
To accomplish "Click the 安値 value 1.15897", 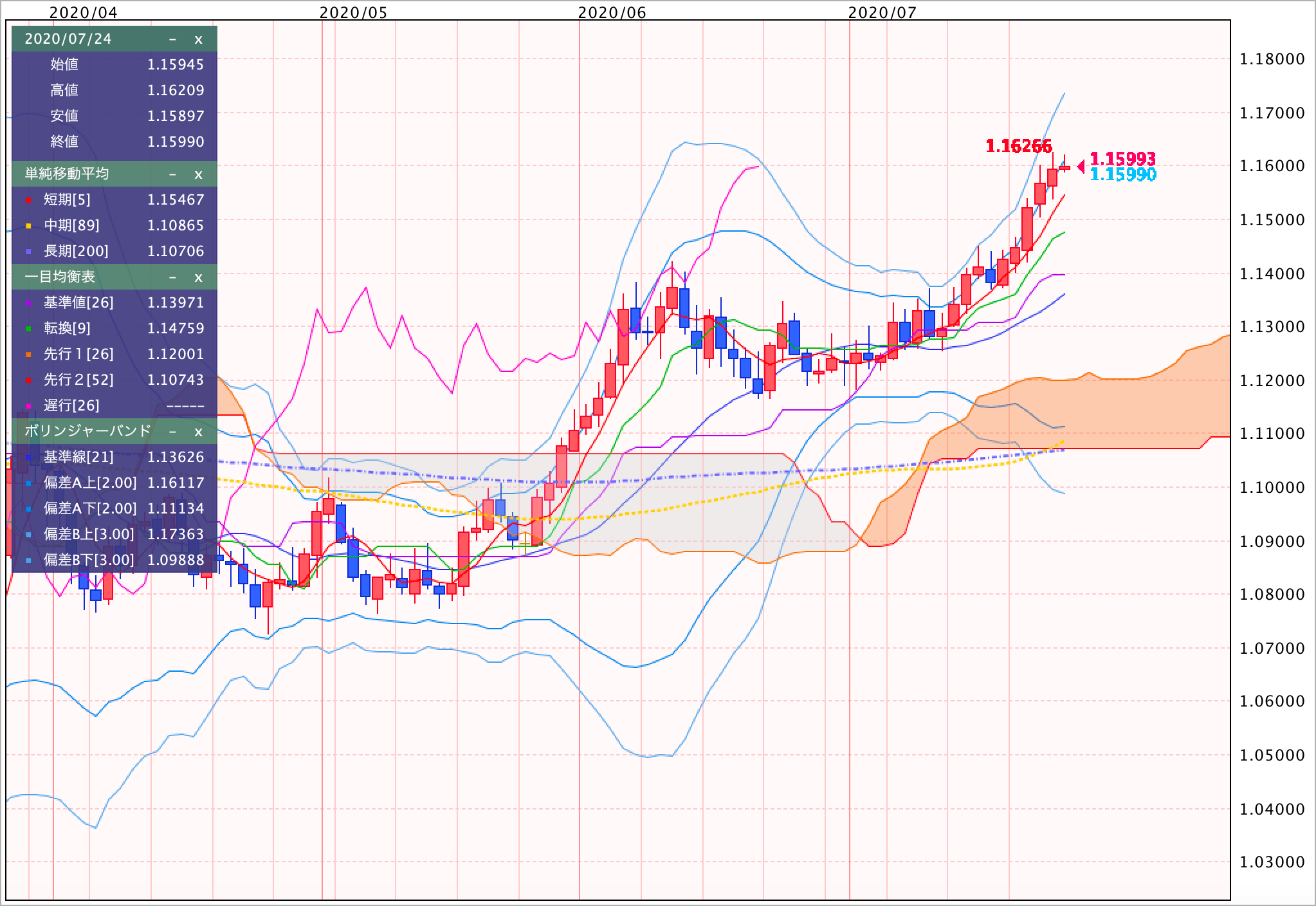I will tap(176, 116).
